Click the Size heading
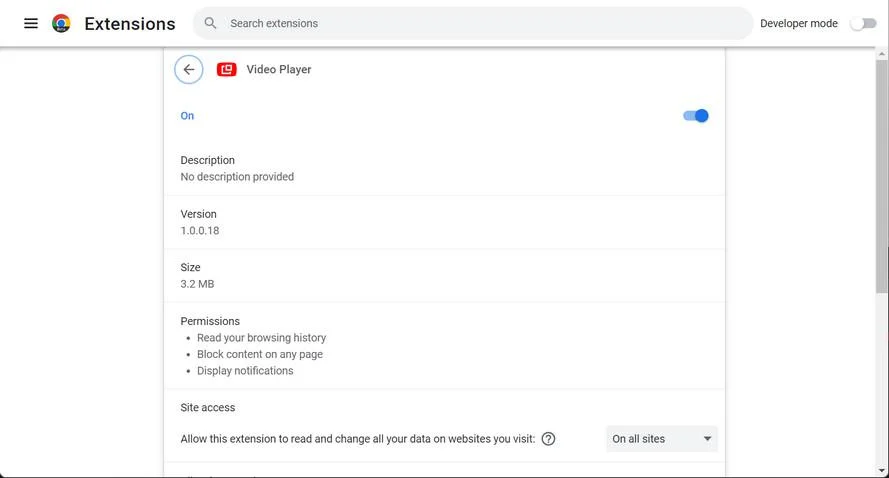 (x=190, y=268)
